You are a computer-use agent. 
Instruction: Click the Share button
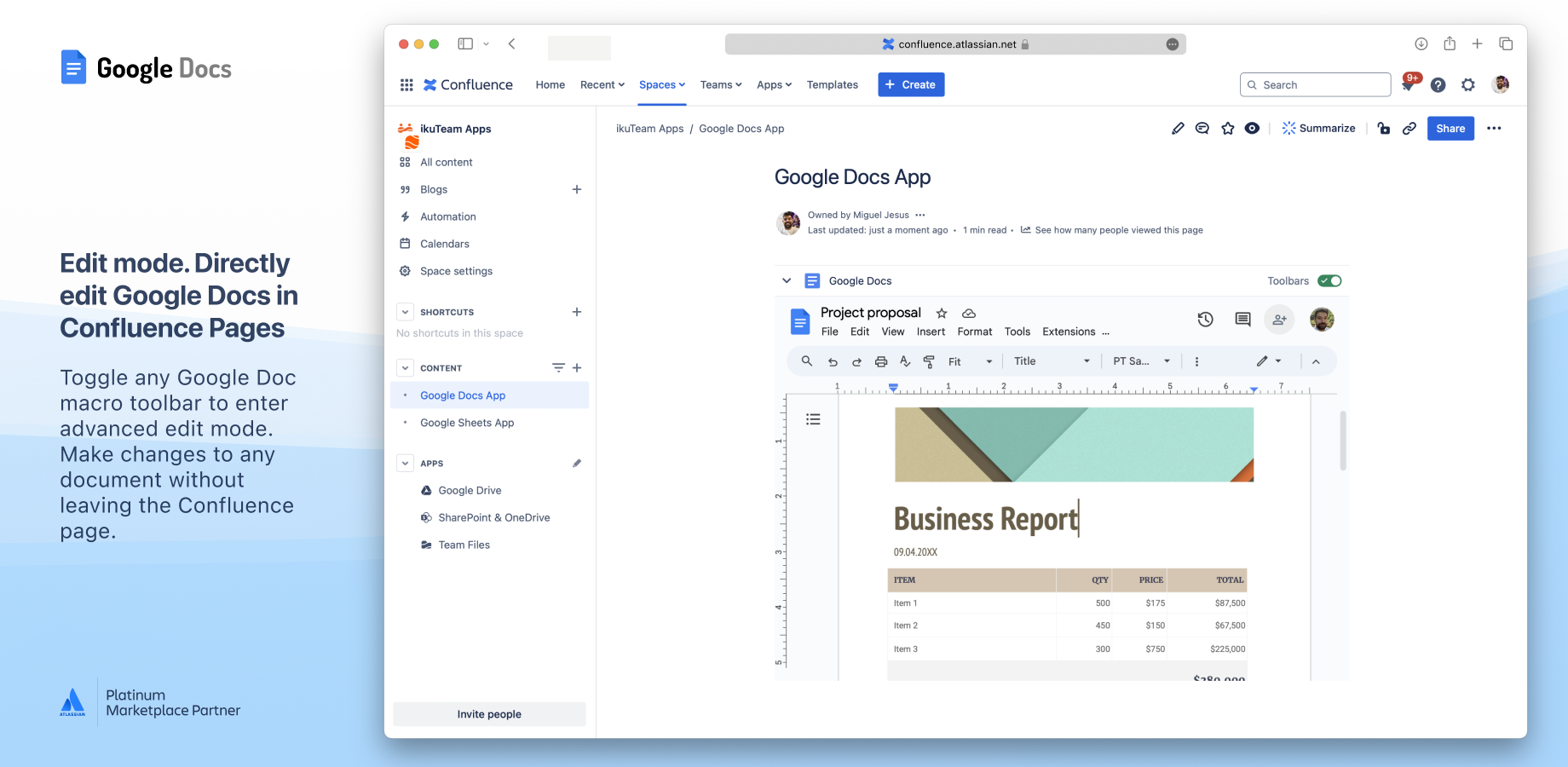tap(1450, 128)
